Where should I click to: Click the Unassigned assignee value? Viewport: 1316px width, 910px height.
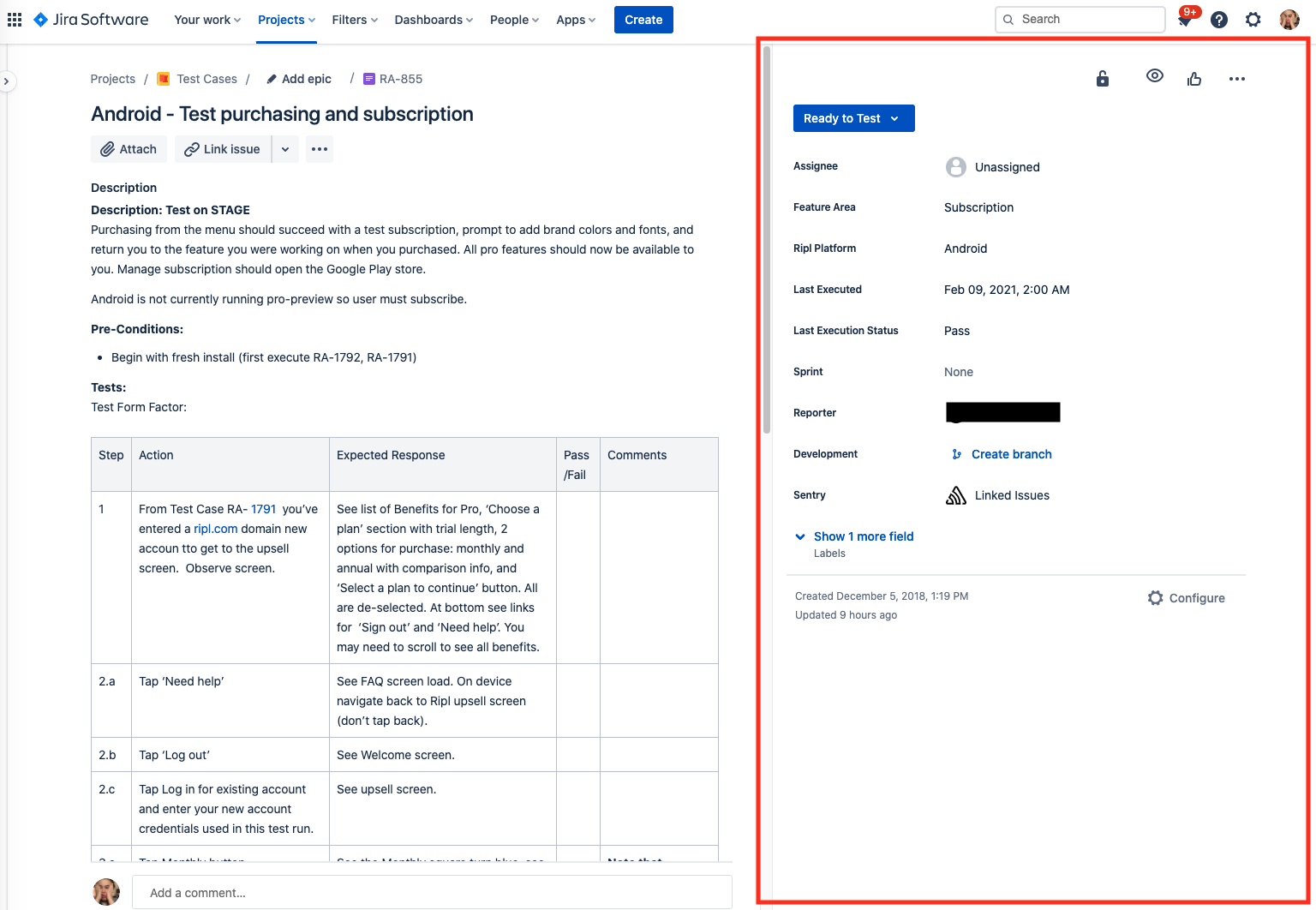tap(1008, 167)
